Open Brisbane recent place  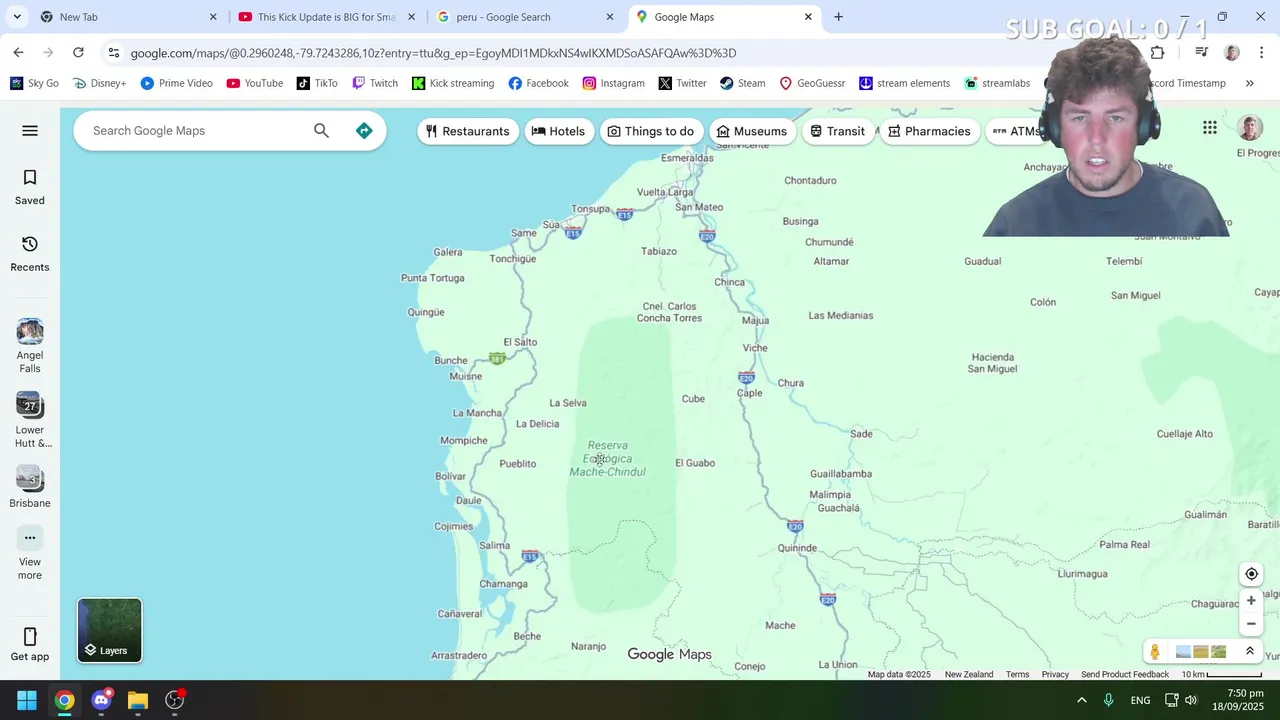point(30,487)
